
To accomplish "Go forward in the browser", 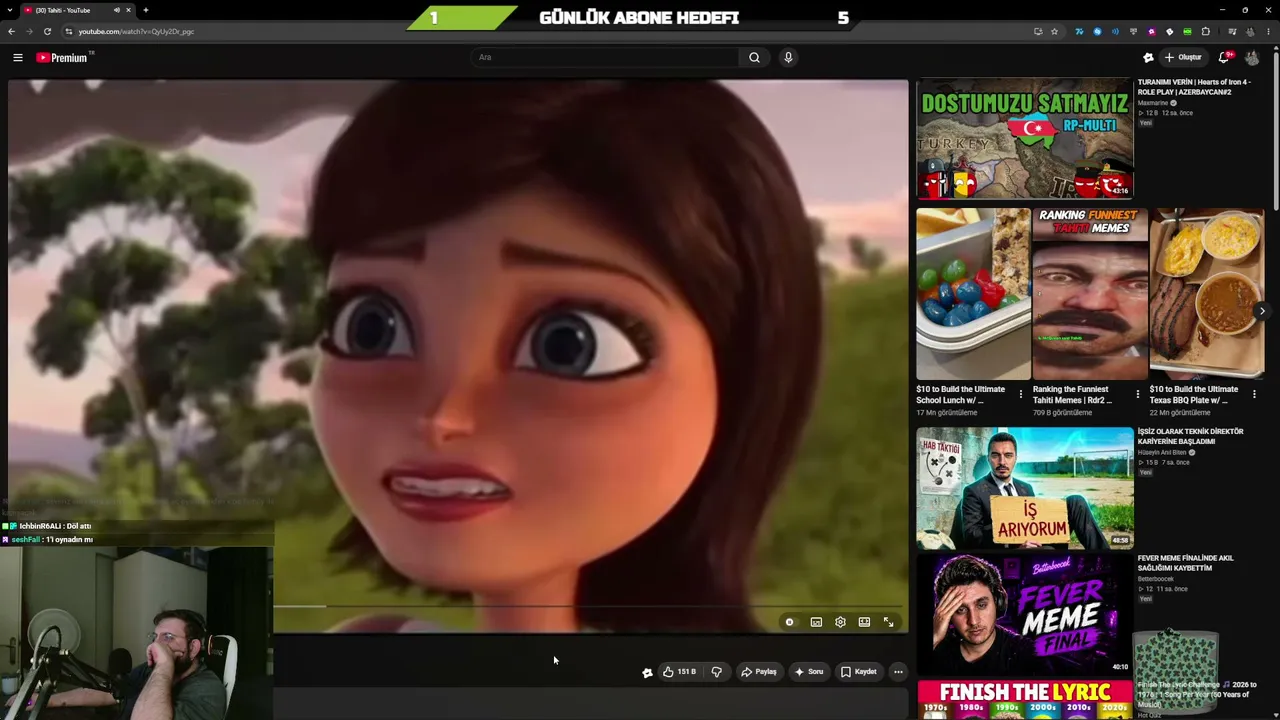I will (29, 31).
